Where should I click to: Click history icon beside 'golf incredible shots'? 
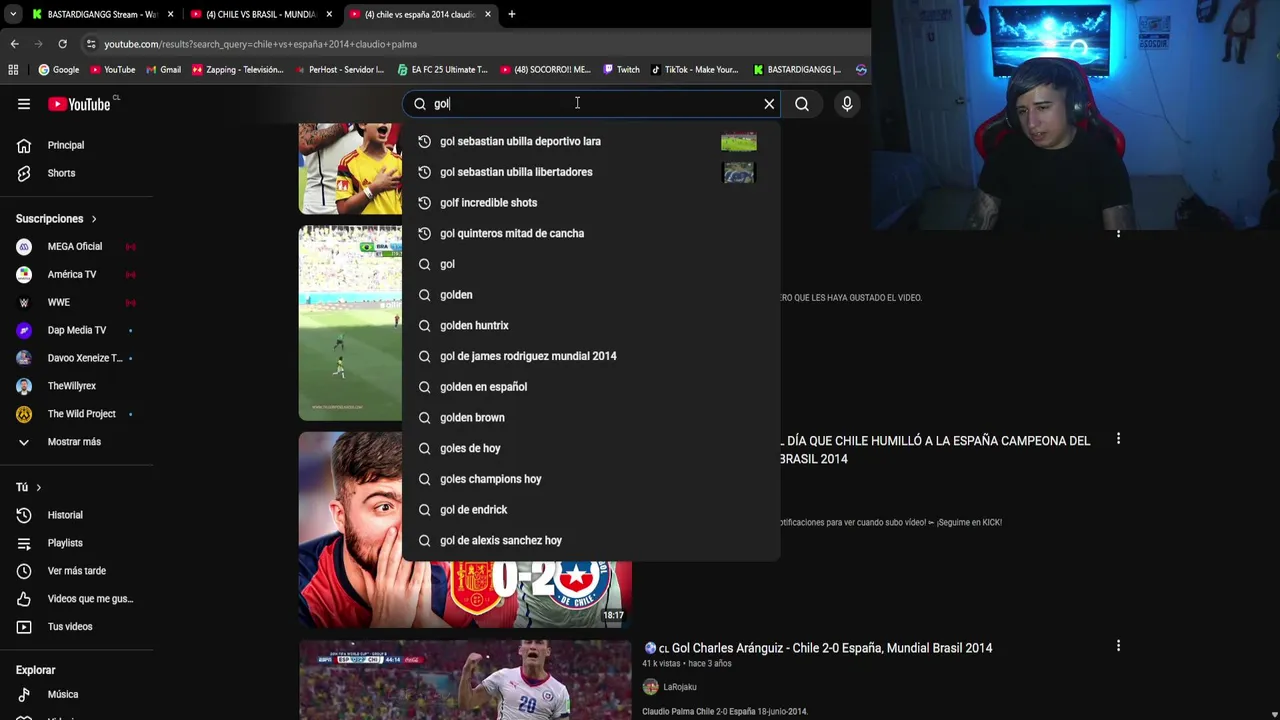(424, 203)
